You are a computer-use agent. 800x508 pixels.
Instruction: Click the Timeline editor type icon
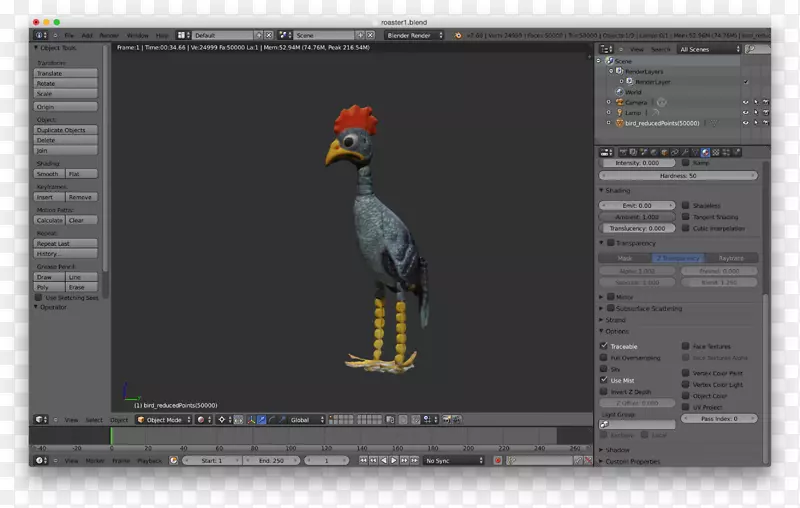tap(41, 460)
